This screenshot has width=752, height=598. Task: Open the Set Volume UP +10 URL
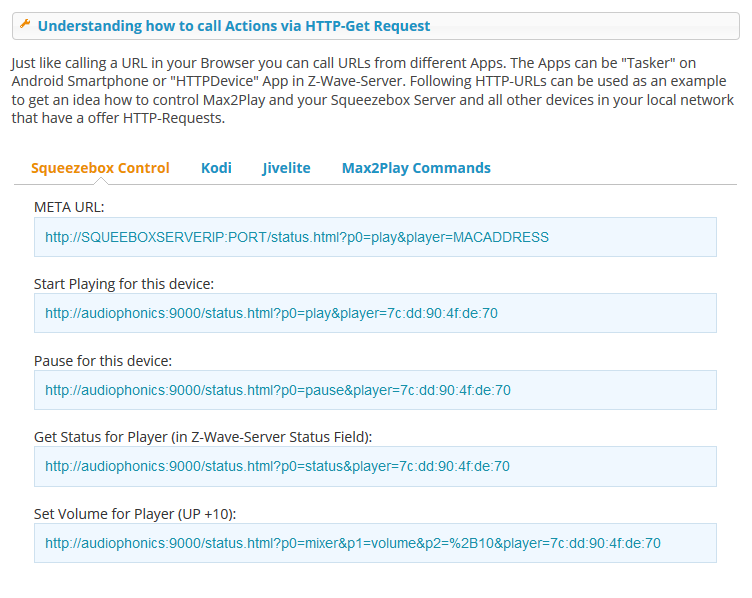coord(353,543)
